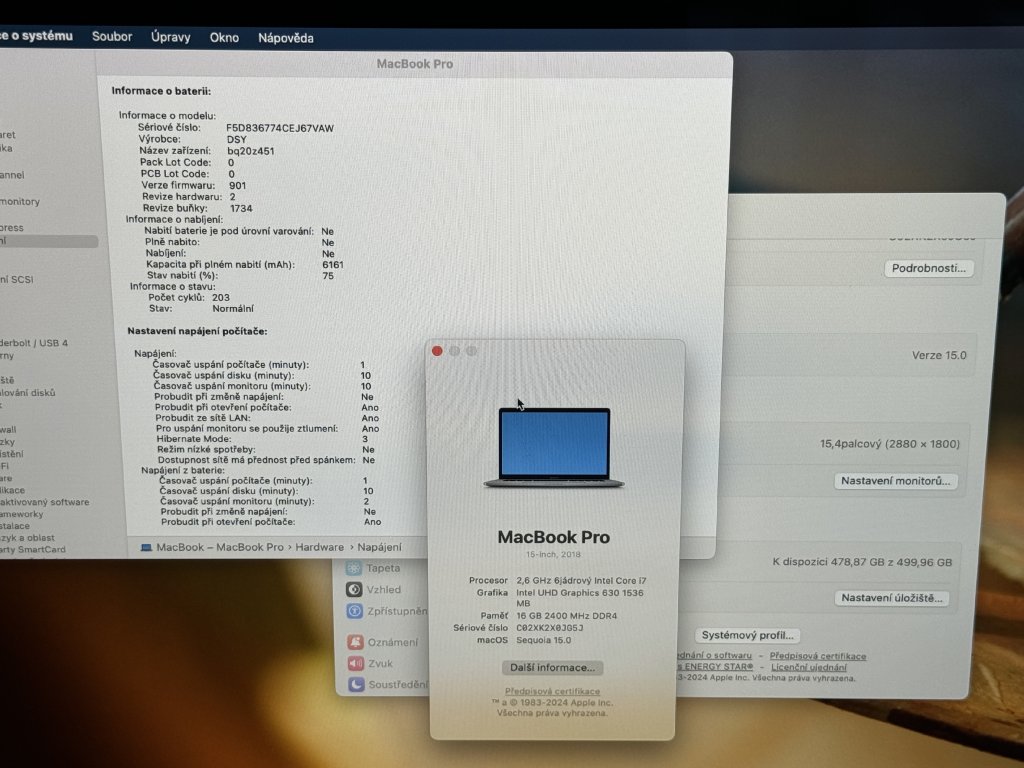Click the Systémový profil… button

(x=747, y=635)
